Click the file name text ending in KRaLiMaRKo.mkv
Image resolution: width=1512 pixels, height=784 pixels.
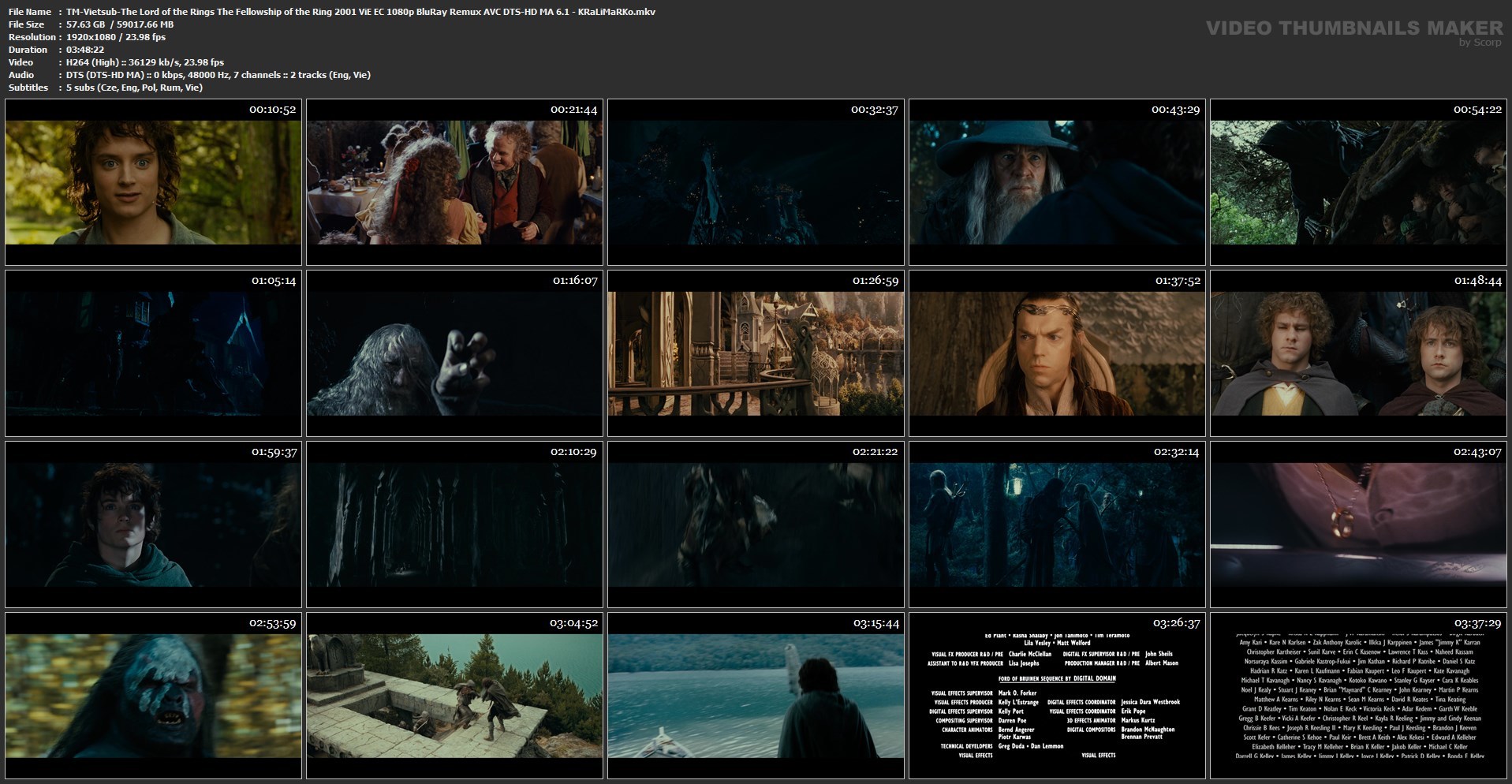(360, 12)
